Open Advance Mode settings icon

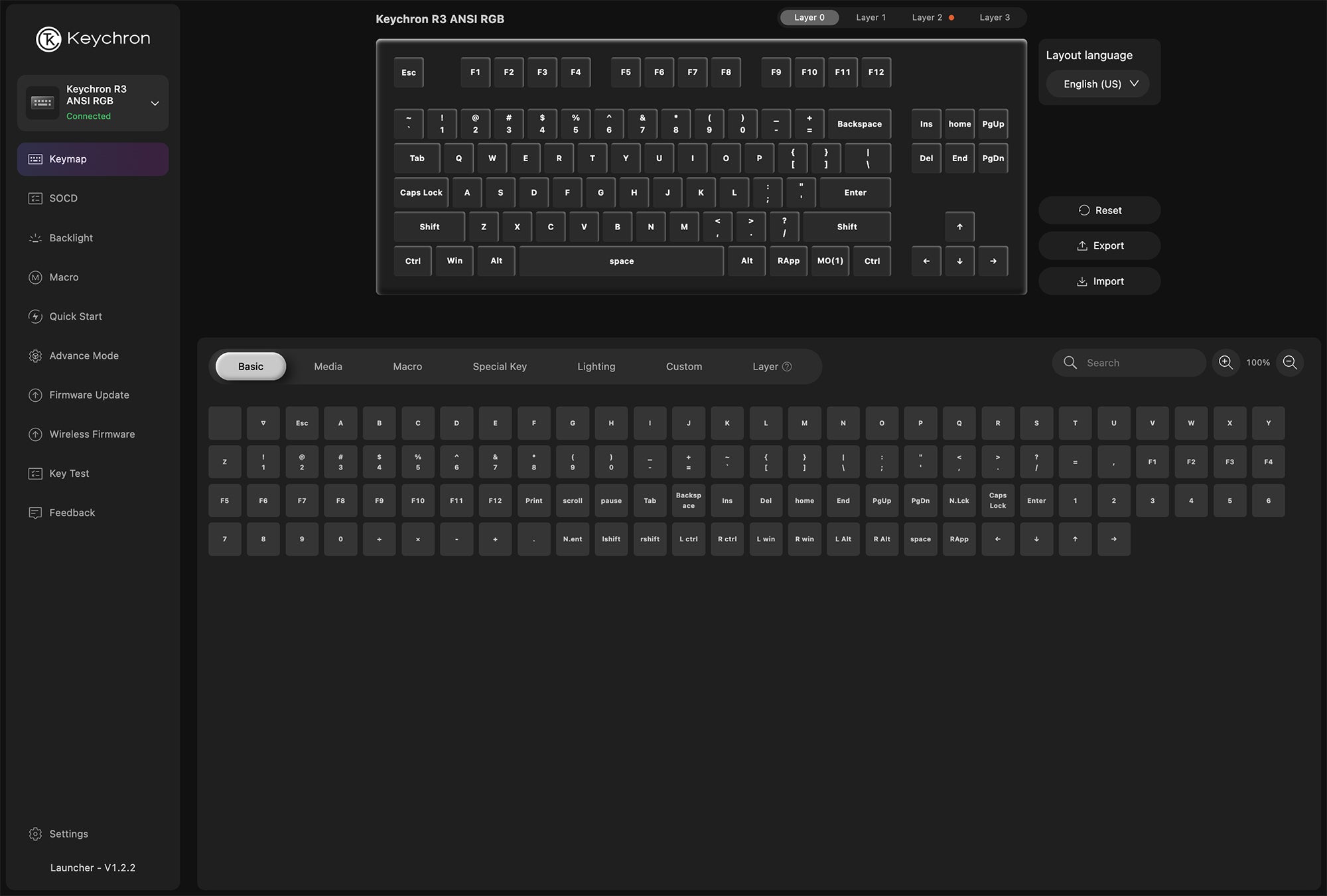point(35,355)
